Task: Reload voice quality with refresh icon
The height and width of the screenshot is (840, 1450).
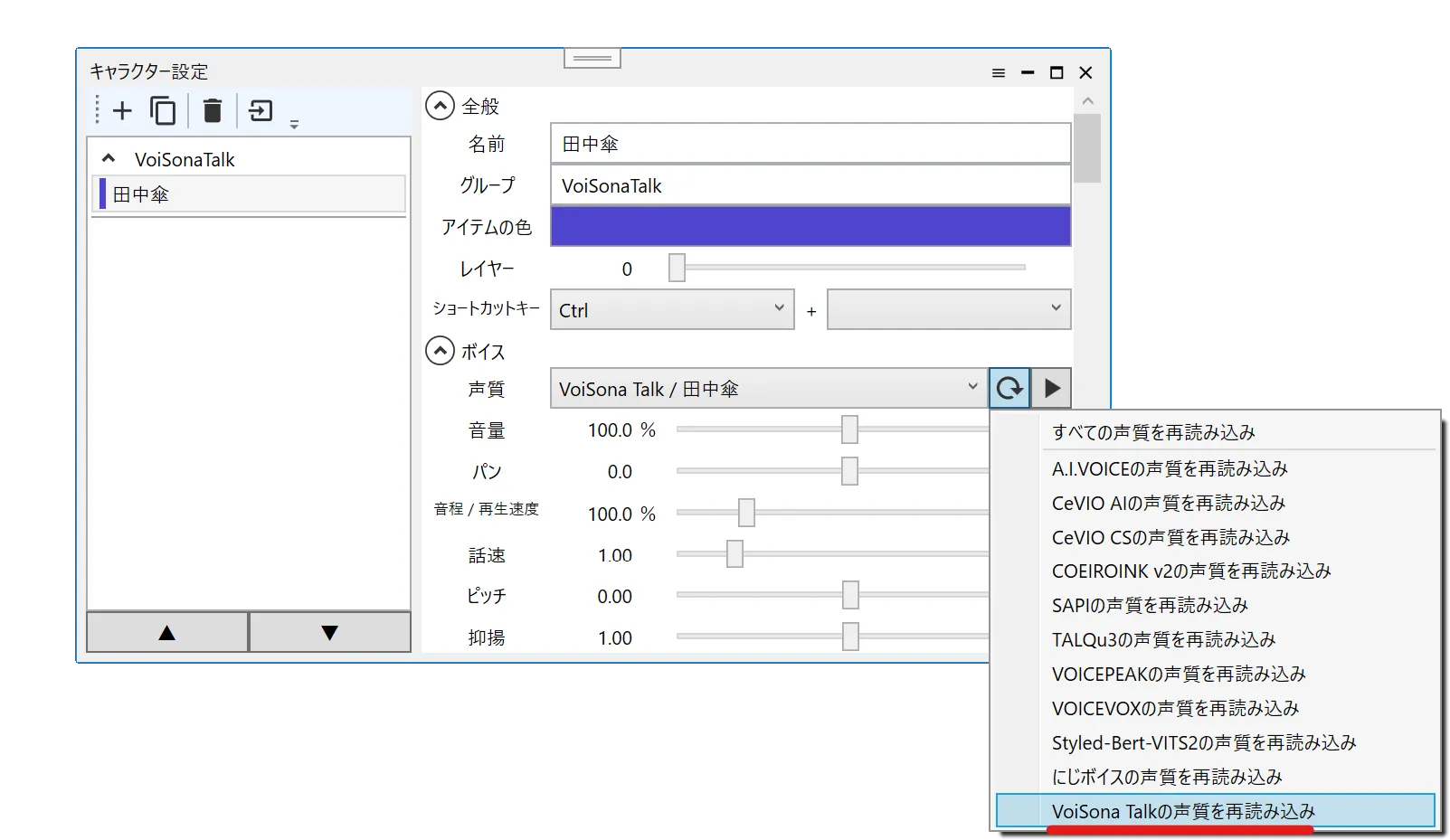Action: click(x=1009, y=389)
